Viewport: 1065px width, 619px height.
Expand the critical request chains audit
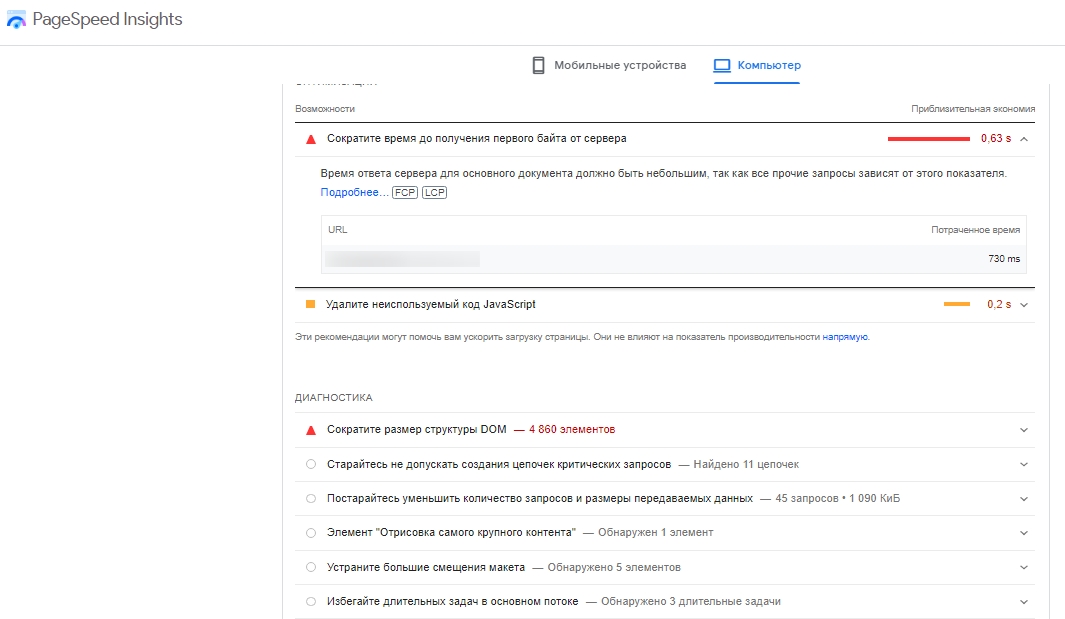(x=1023, y=465)
